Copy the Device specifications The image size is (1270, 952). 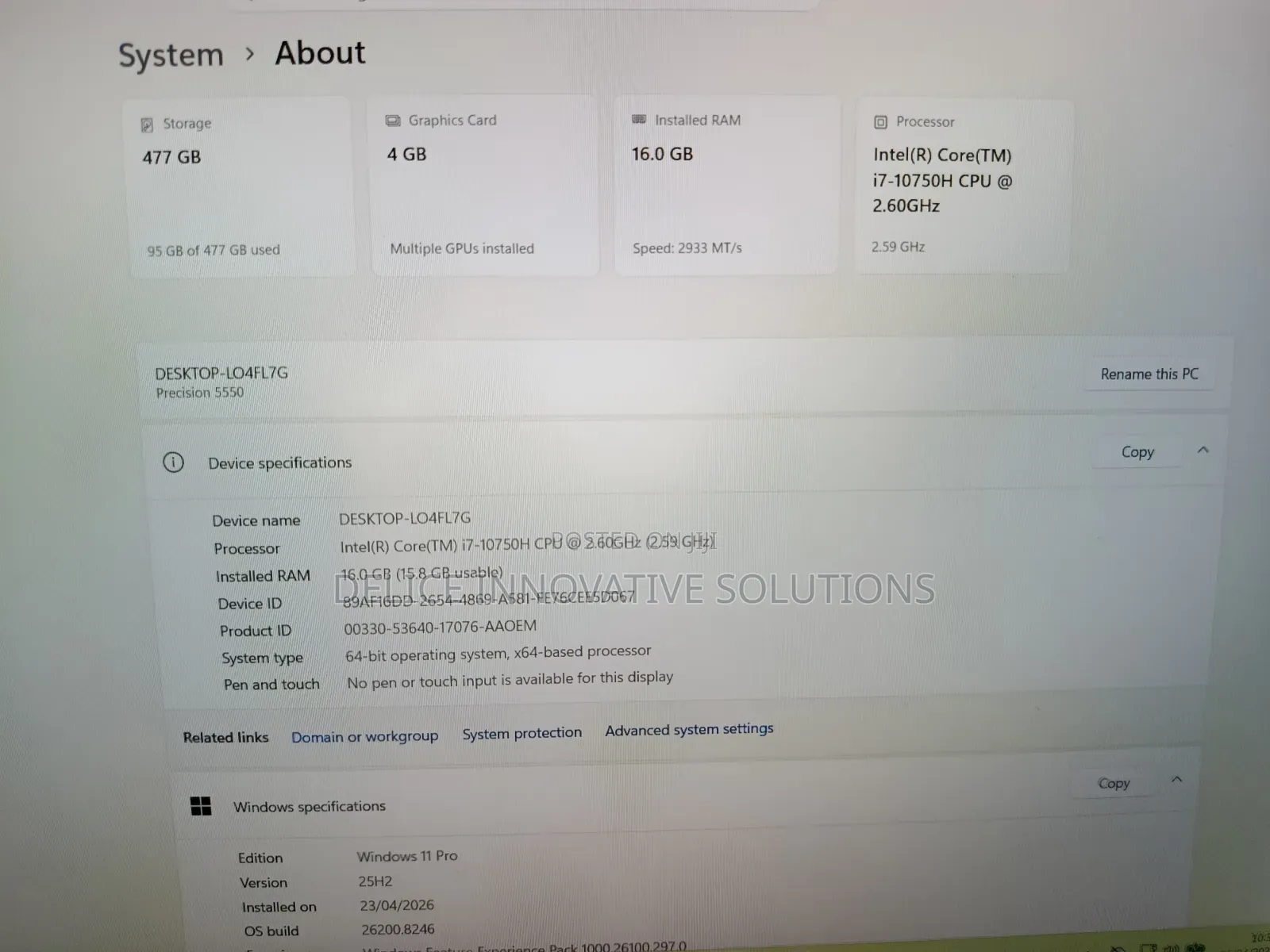tap(1137, 451)
